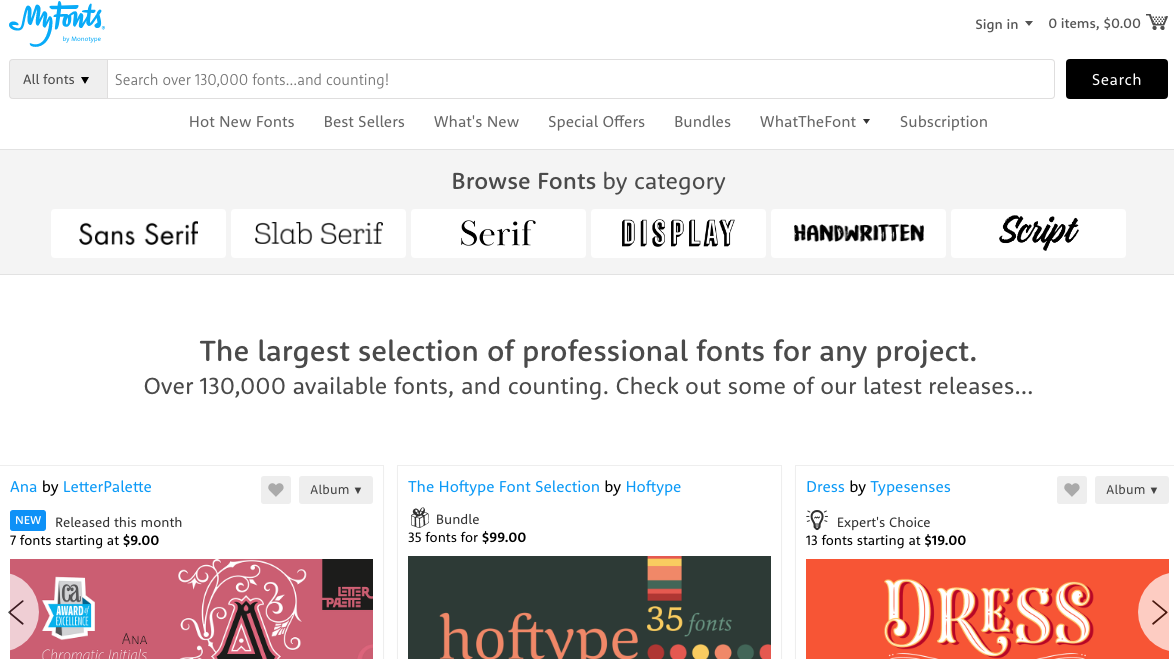Expand the WhatTheFont menu
The width and height of the screenshot is (1174, 659).
tap(815, 121)
